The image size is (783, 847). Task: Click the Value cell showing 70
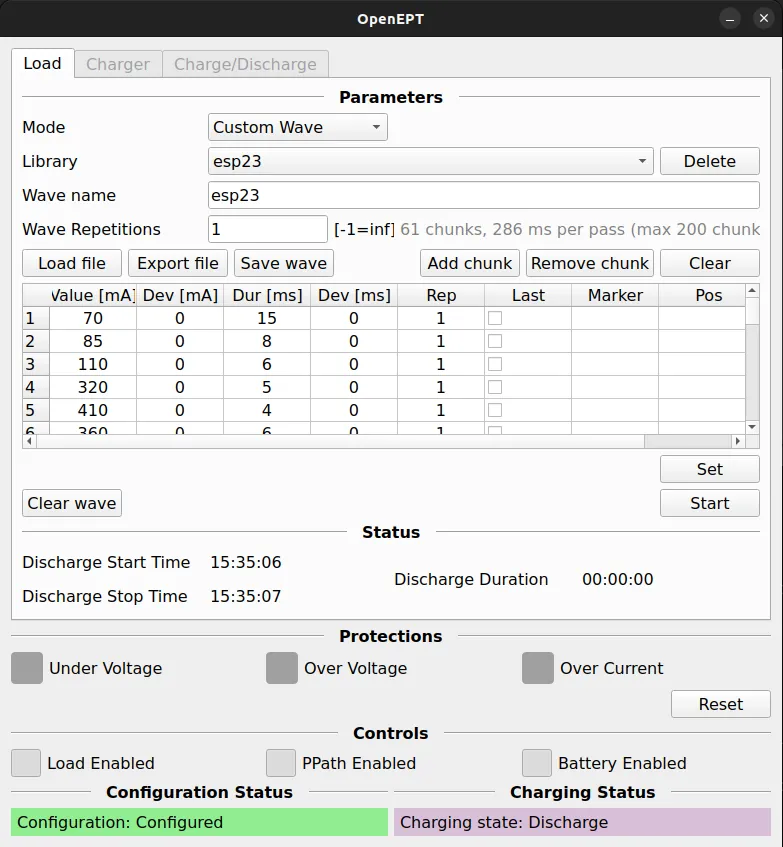(x=93, y=318)
